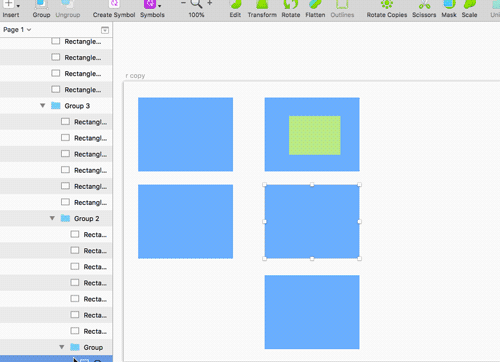
Task: Click the Scale tool icon
Action: pos(469,4)
